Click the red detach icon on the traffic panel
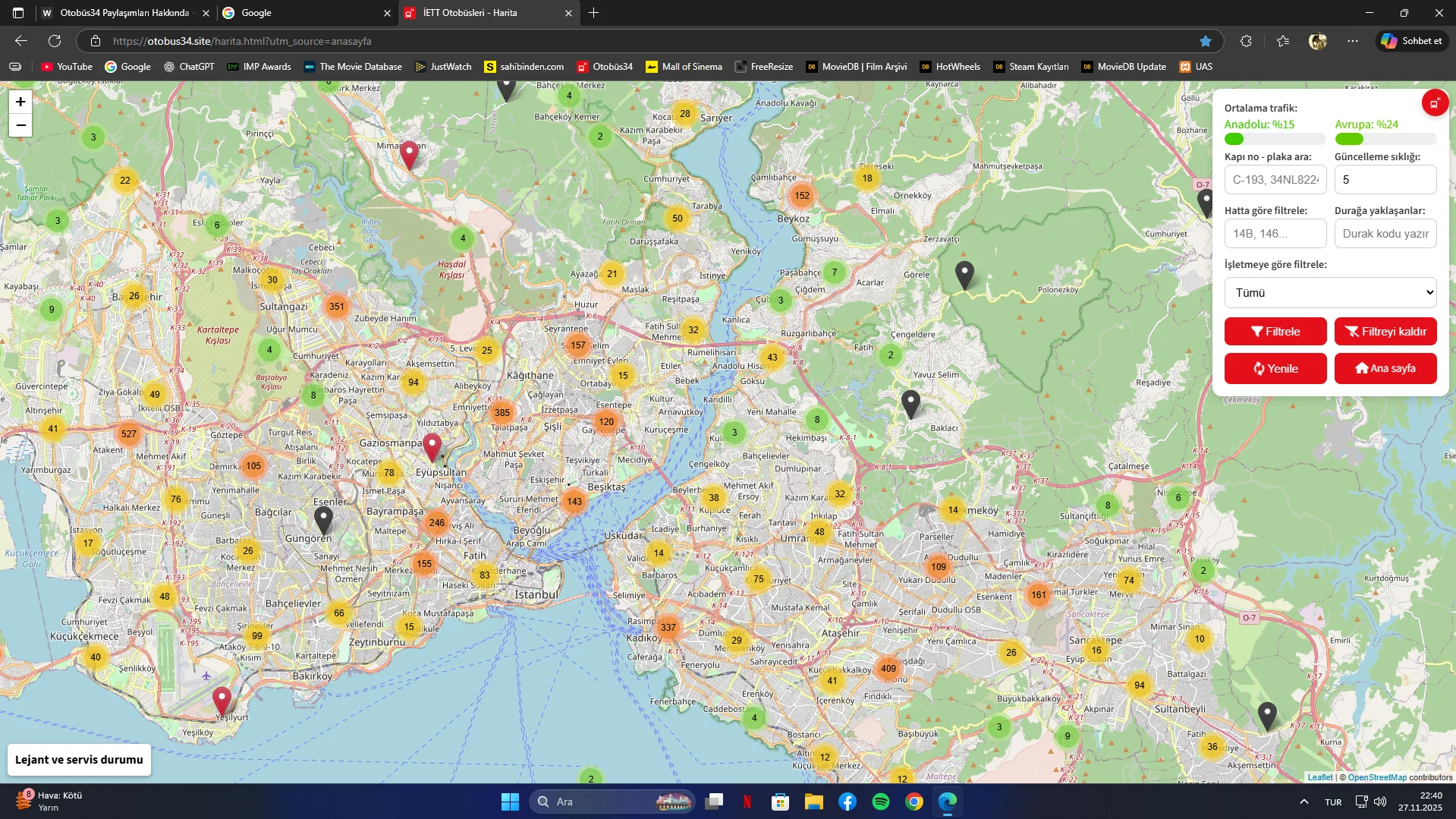 point(1434,102)
